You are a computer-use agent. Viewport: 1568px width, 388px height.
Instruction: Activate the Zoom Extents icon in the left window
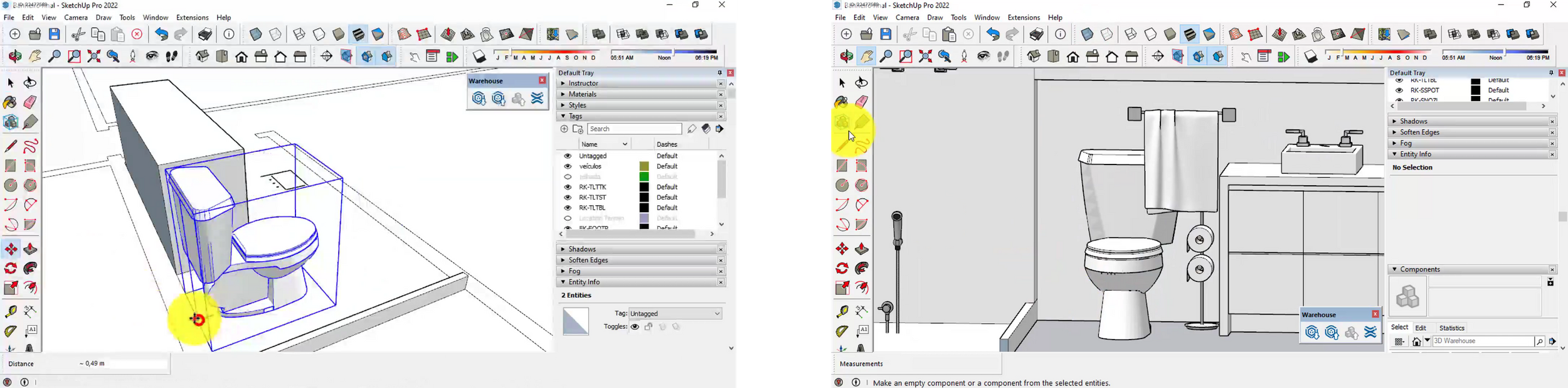[94, 57]
